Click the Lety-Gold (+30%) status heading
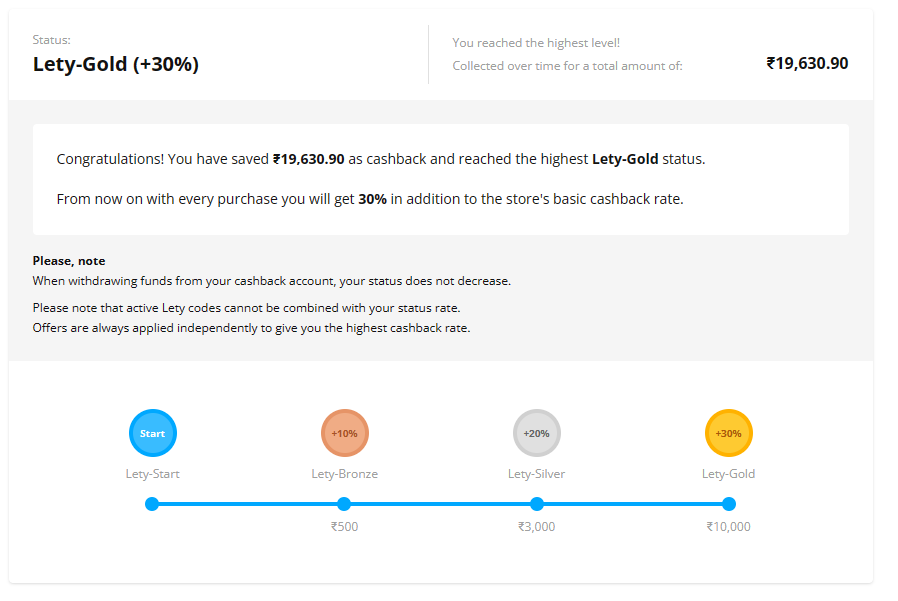 coord(116,64)
